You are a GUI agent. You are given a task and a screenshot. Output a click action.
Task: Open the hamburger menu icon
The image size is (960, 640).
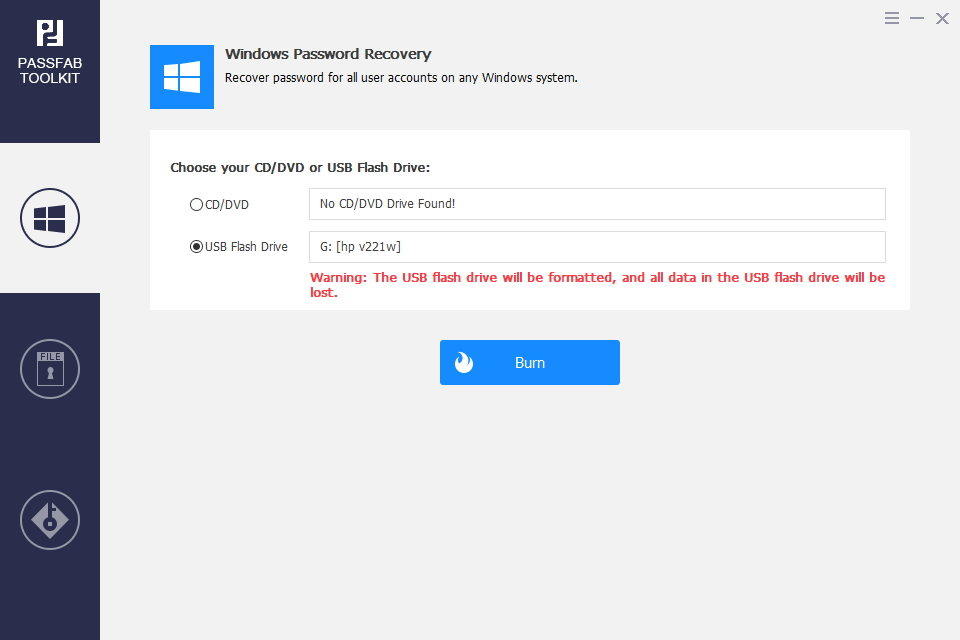click(x=892, y=18)
